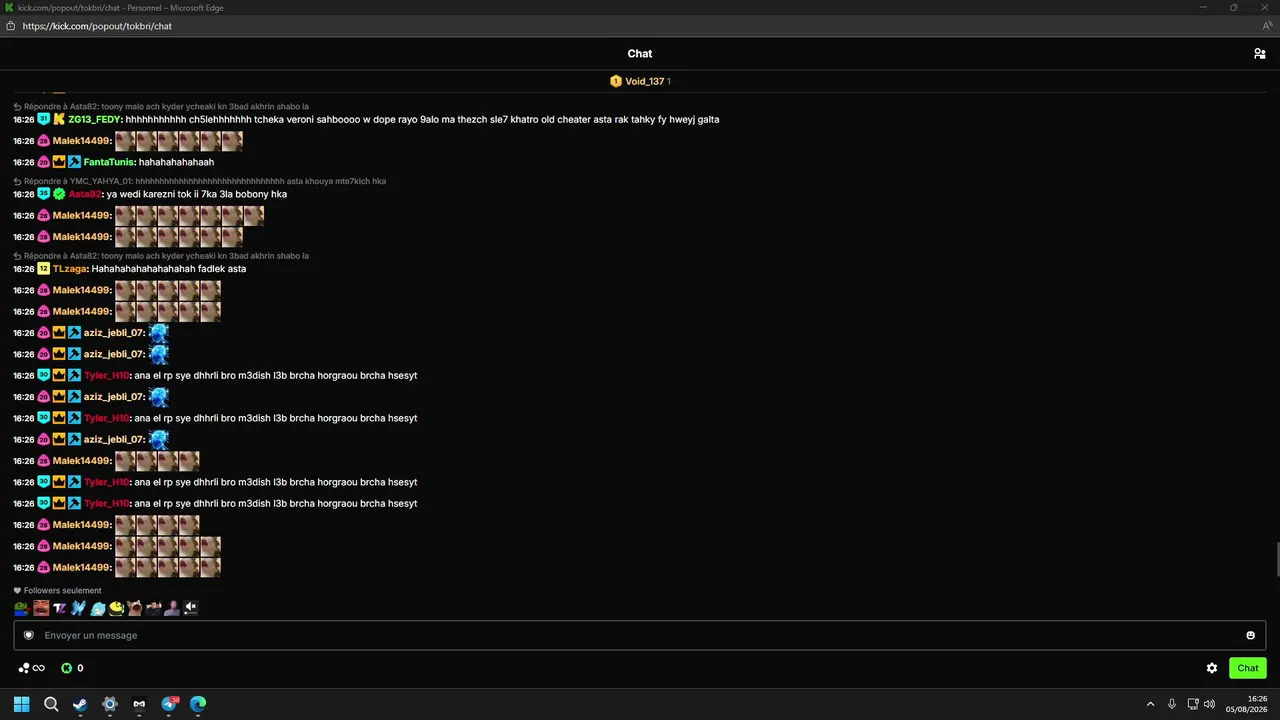The width and height of the screenshot is (1280, 720).
Task: Click the green Chat send button
Action: click(1248, 668)
